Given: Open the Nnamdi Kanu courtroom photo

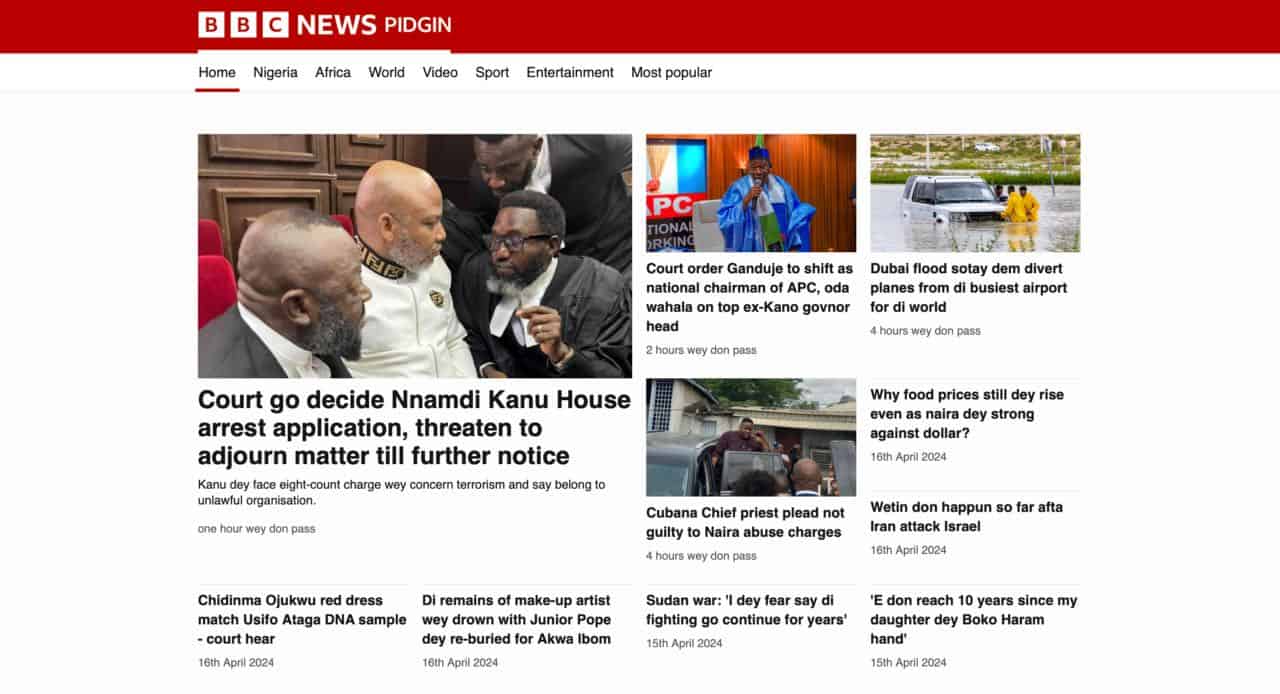Looking at the screenshot, I should tap(415, 256).
